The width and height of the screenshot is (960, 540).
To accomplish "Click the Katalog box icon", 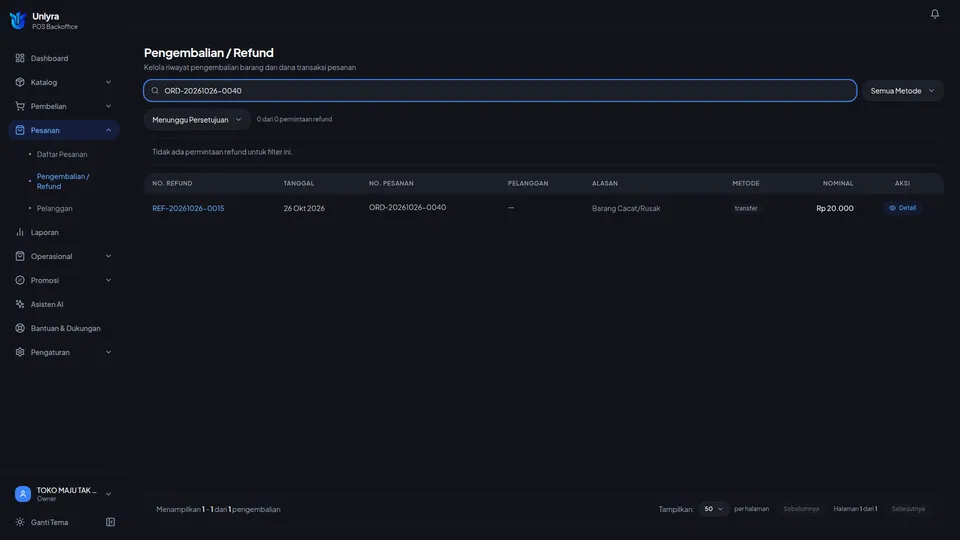I will click(20, 82).
